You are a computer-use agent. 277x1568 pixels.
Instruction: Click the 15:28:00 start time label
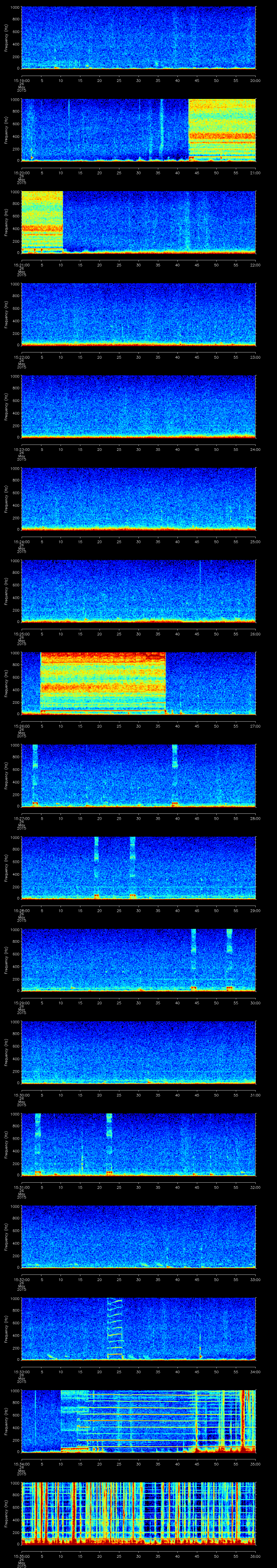tap(21, 910)
